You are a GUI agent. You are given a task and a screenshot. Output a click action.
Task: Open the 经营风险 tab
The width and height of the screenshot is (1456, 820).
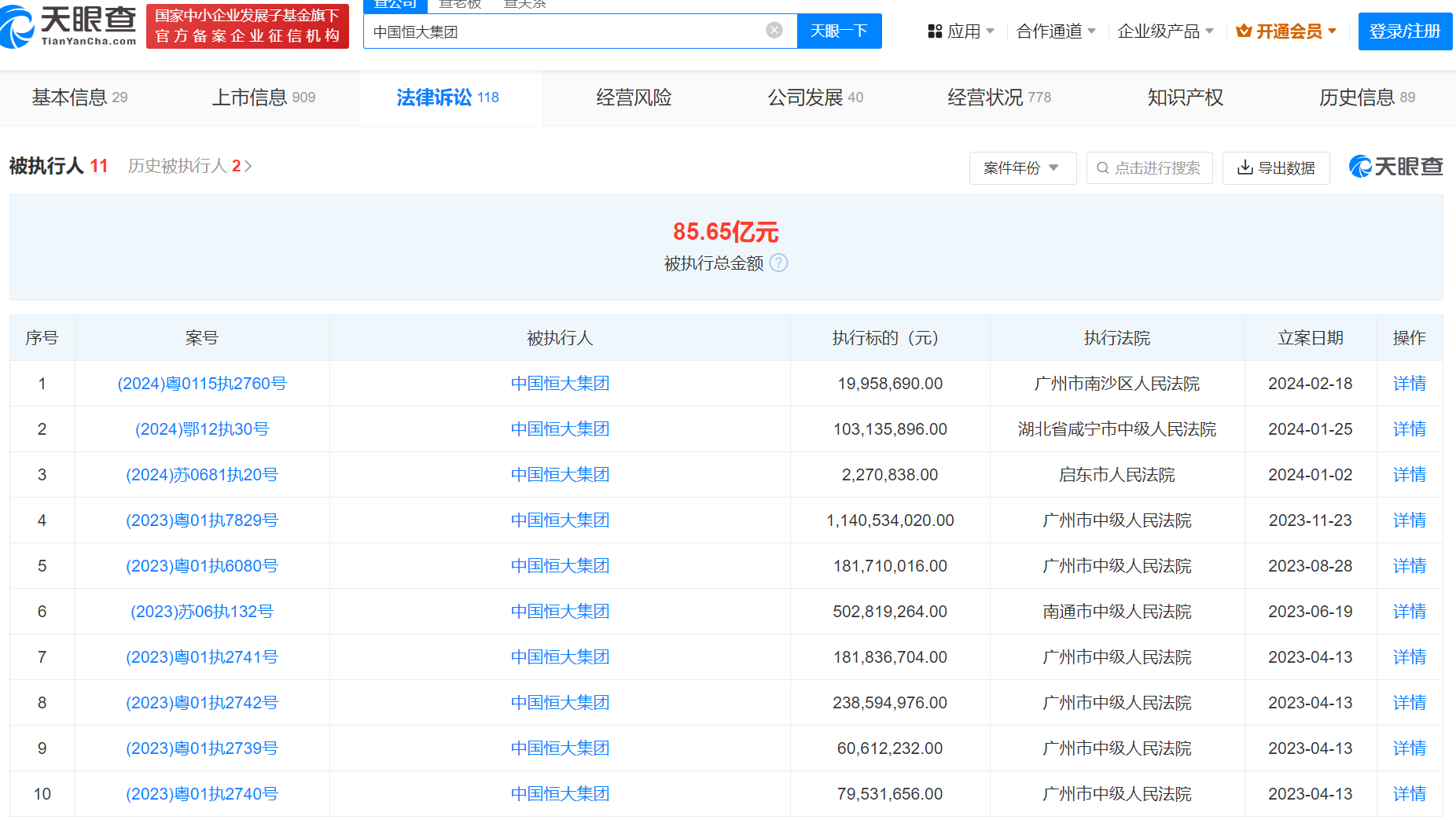634,97
